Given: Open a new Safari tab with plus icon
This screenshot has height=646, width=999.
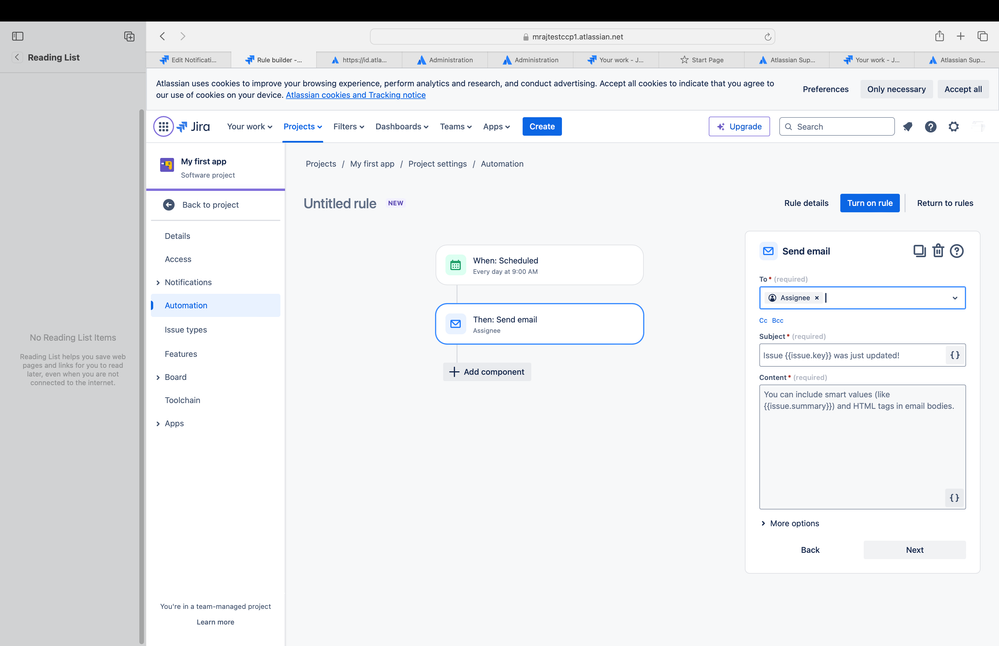Looking at the screenshot, I should [x=960, y=36].
